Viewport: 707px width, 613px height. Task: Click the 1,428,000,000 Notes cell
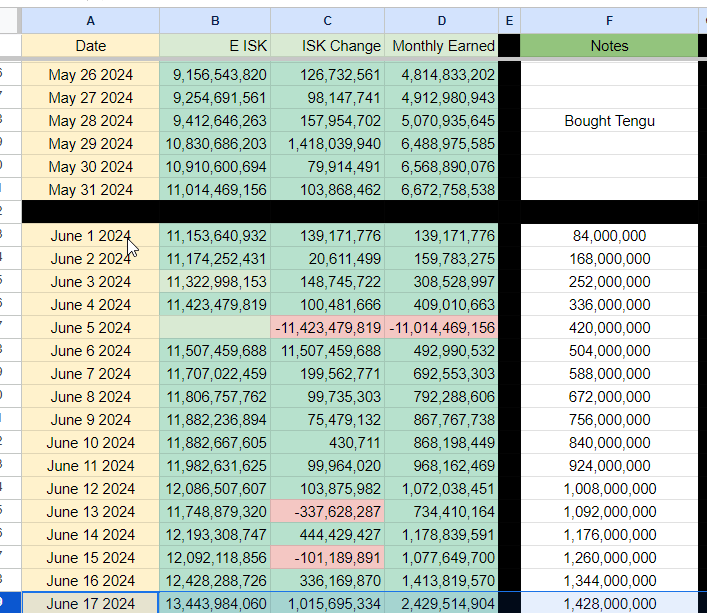point(609,603)
